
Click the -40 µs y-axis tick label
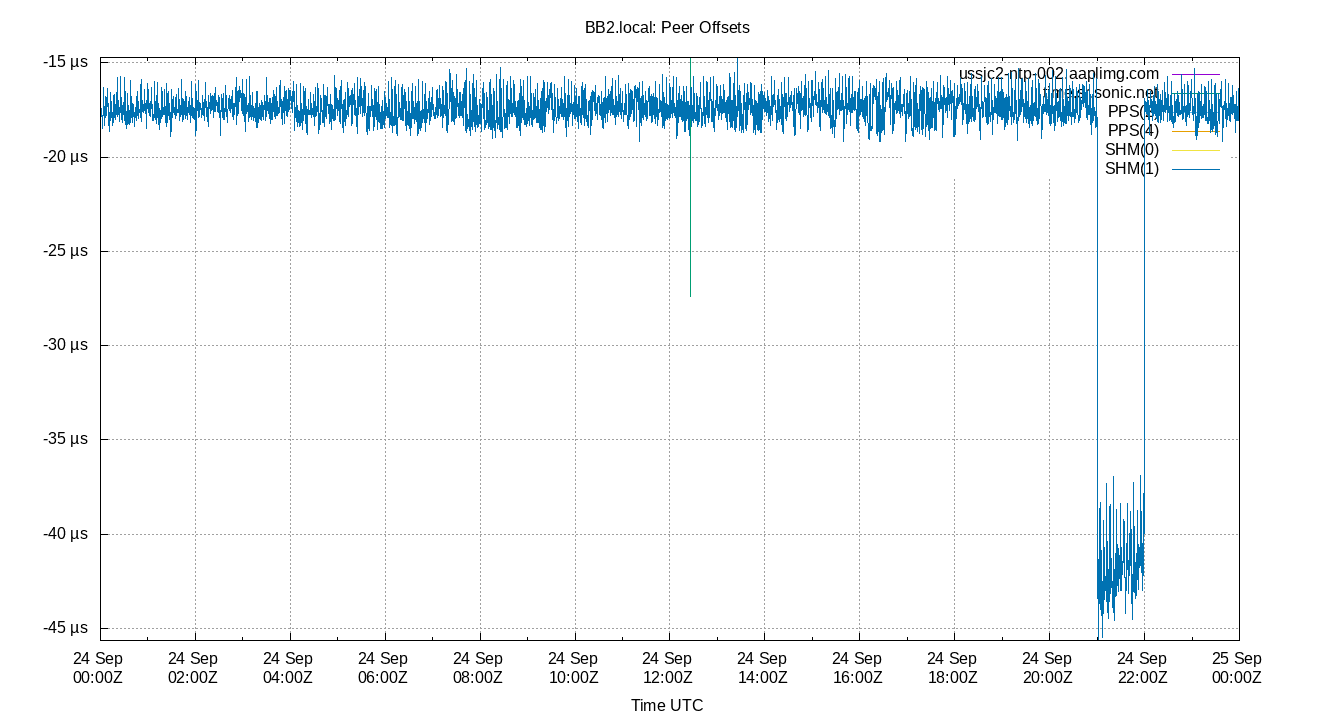click(x=66, y=534)
